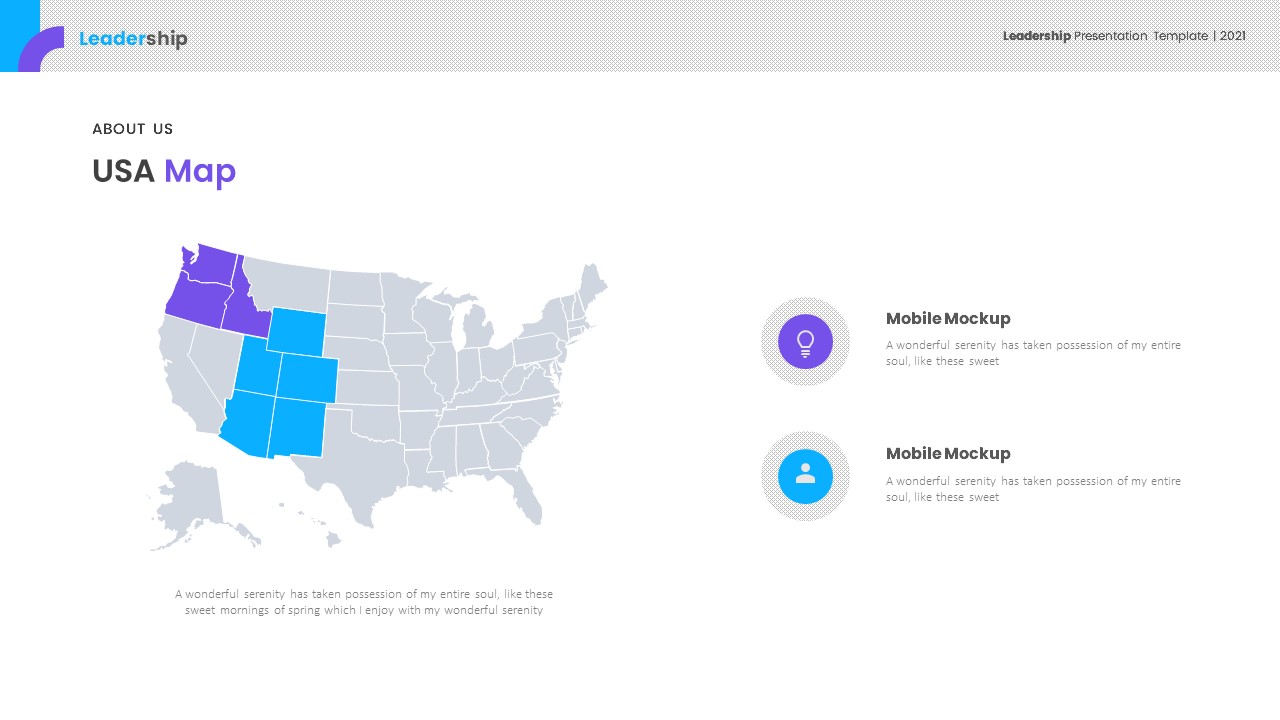This screenshot has height=720, width=1280.
Task: Click the 'Leadership' logo text
Action: click(133, 39)
